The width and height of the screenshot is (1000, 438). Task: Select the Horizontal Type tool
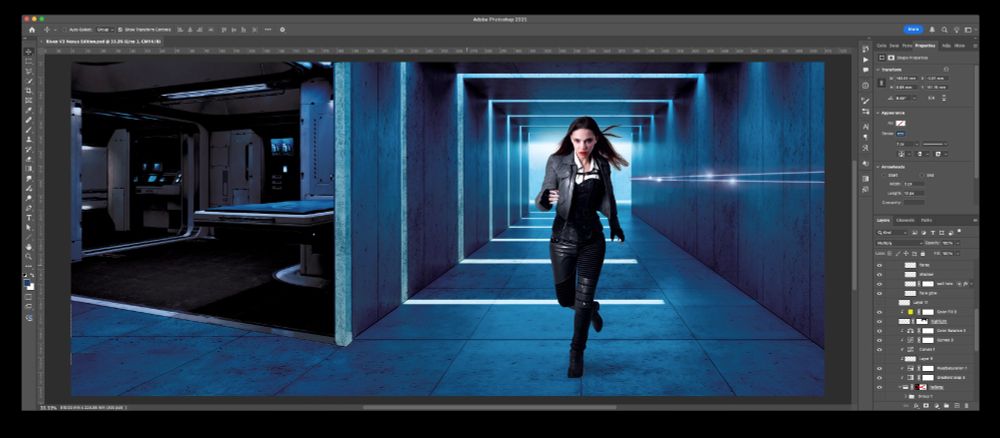[29, 217]
